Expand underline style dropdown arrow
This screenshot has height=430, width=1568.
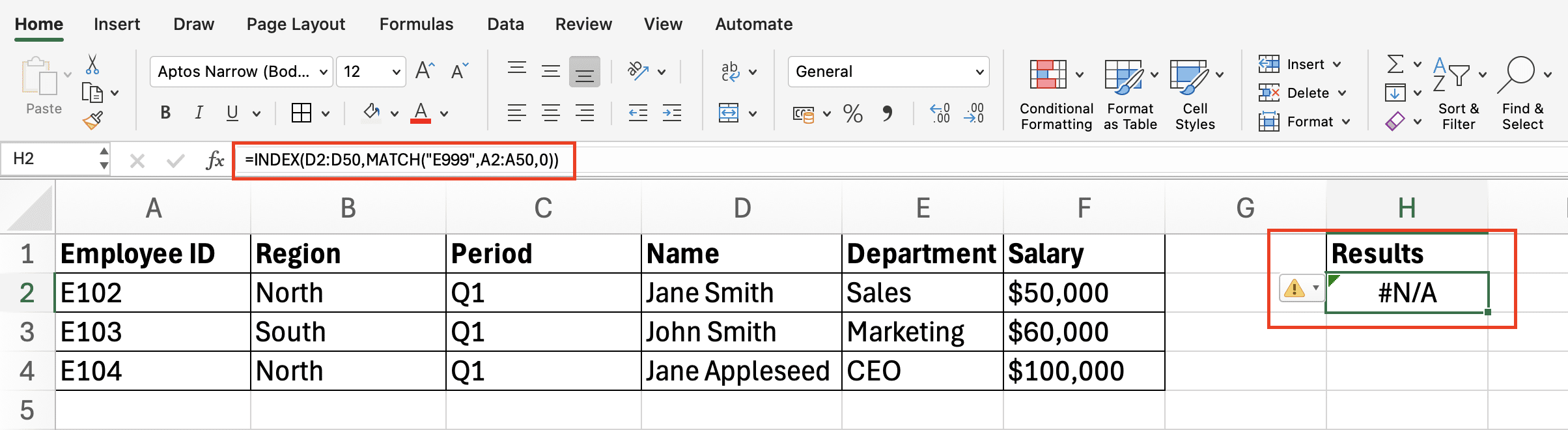pos(257,113)
